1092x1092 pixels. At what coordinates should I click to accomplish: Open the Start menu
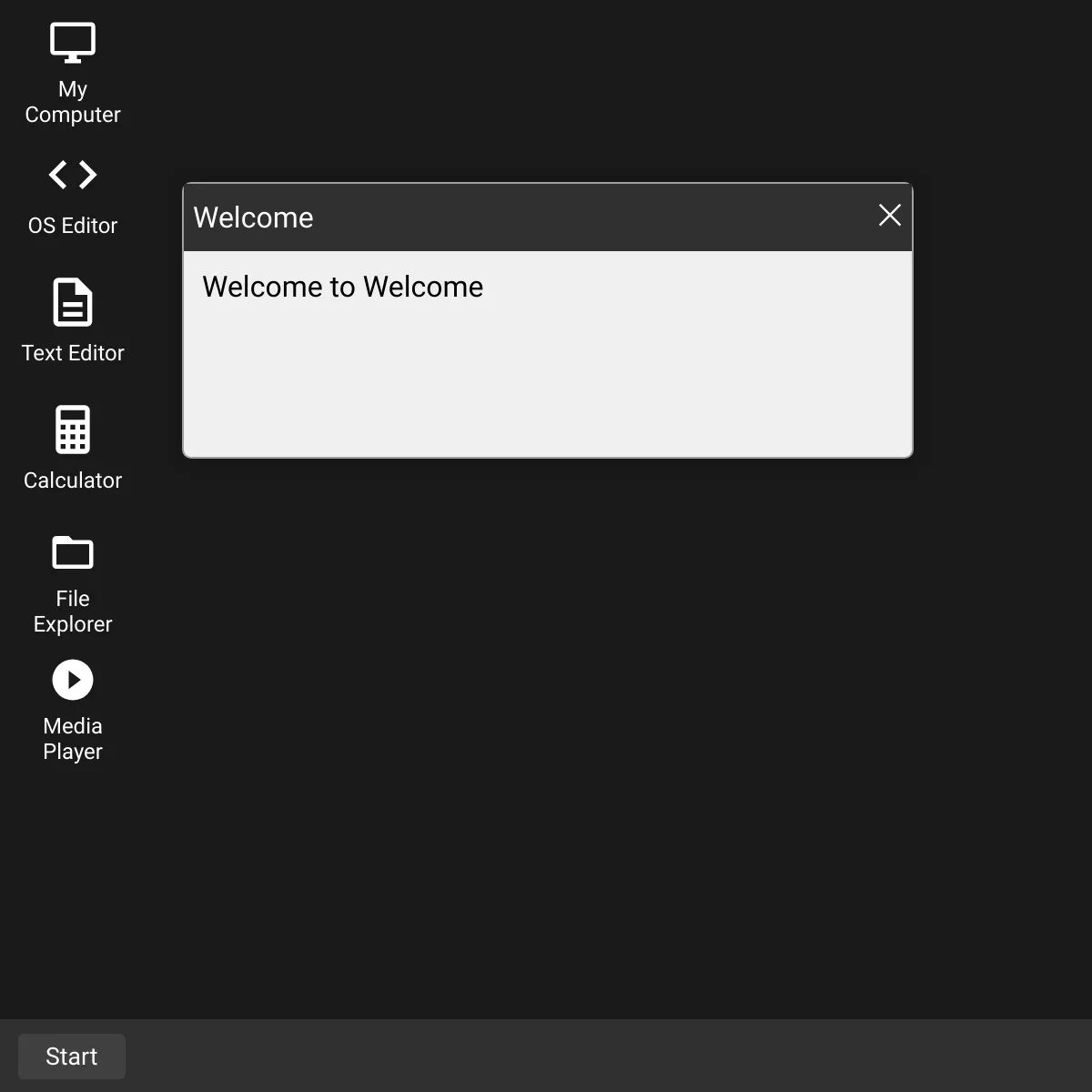click(x=72, y=1057)
